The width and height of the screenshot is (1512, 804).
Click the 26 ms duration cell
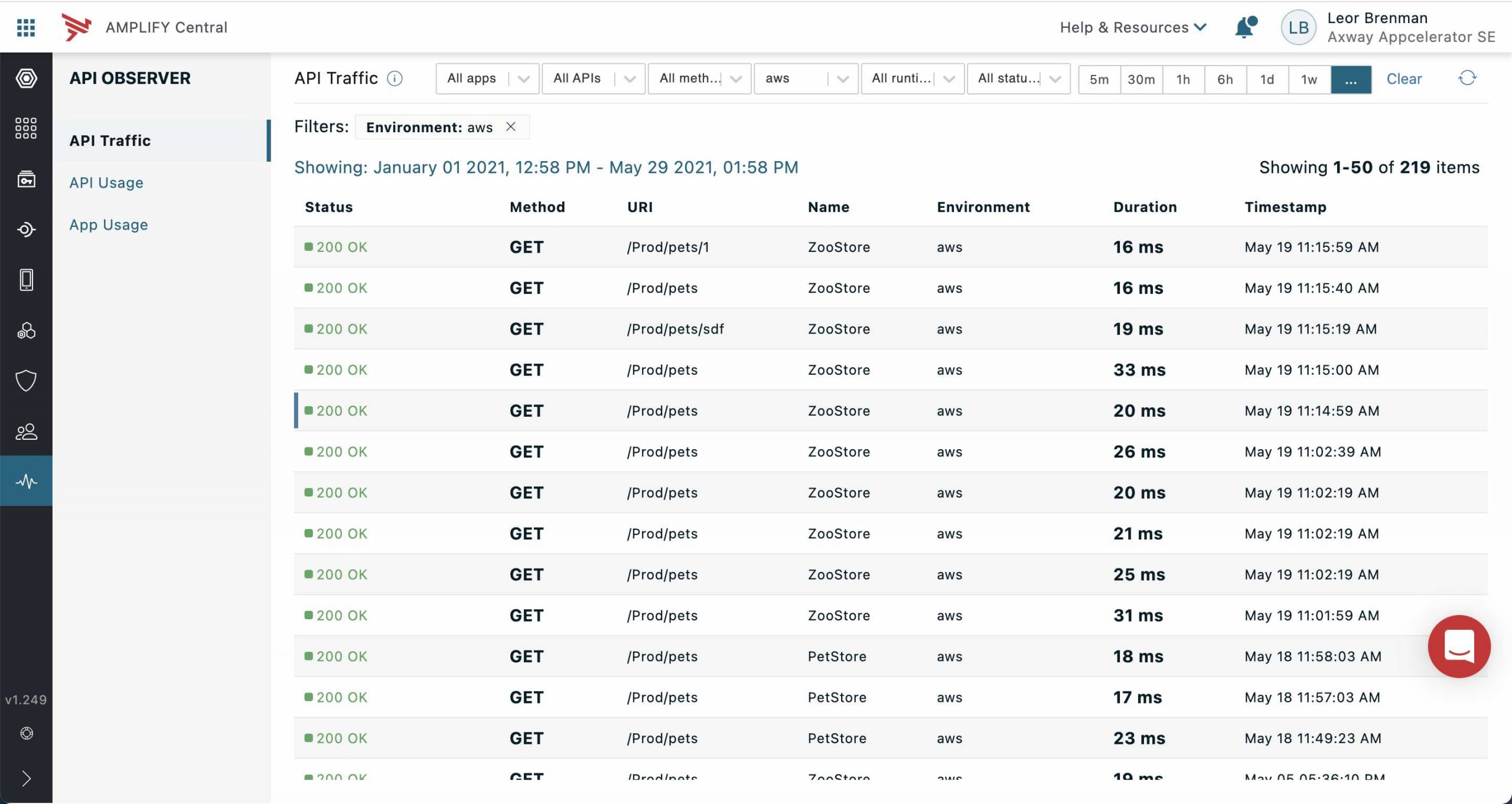tap(1139, 452)
